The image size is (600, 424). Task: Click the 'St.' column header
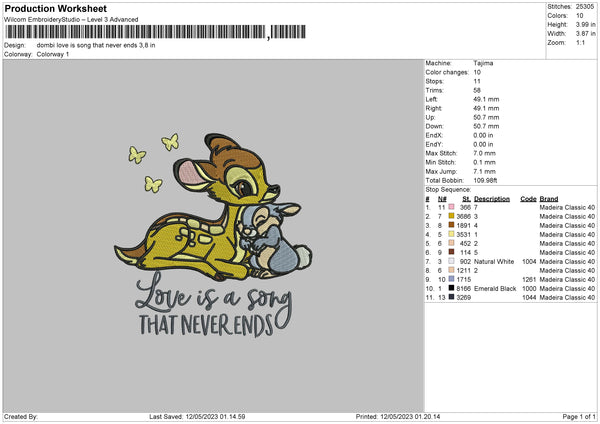pyautogui.click(x=466, y=199)
